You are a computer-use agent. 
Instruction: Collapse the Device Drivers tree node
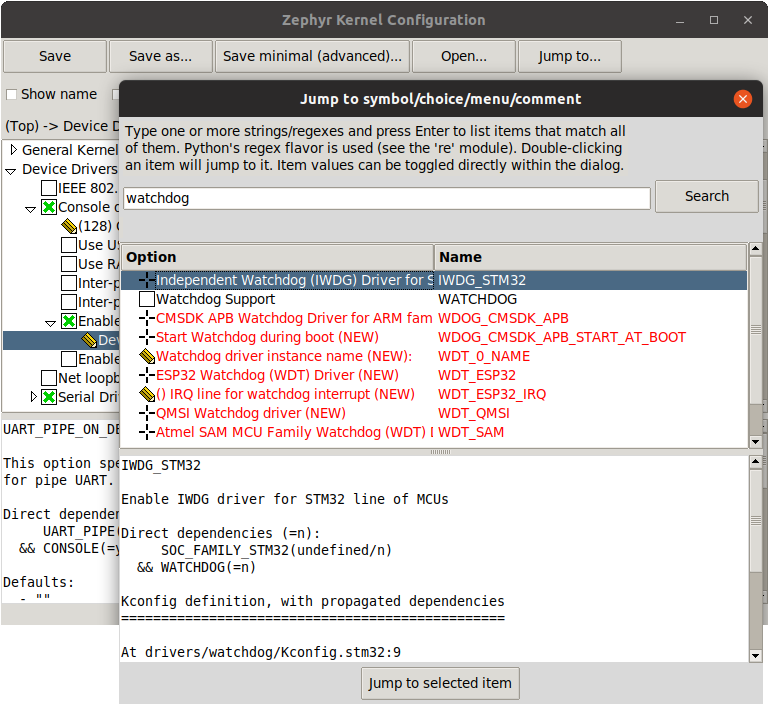point(12,170)
